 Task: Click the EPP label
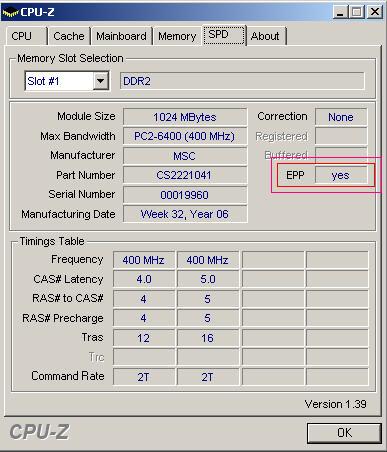click(x=295, y=175)
